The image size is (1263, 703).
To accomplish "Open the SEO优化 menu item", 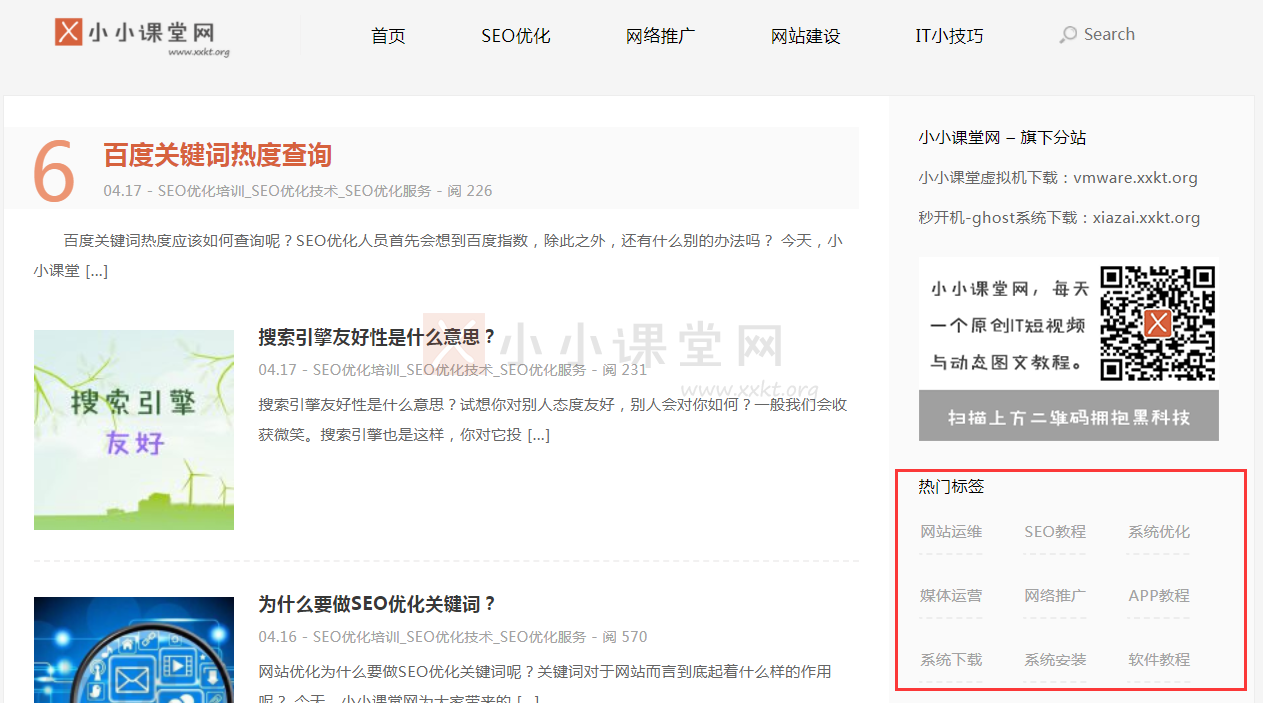I will [x=516, y=36].
